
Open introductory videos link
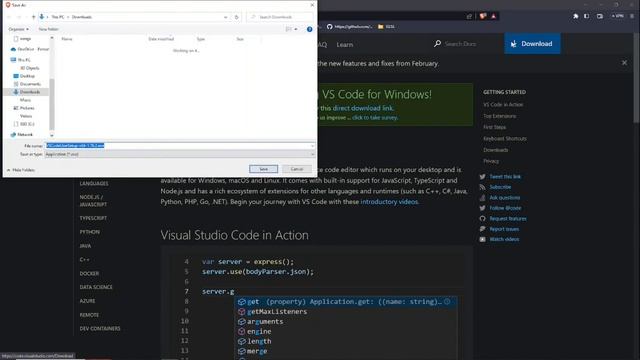tap(389, 202)
